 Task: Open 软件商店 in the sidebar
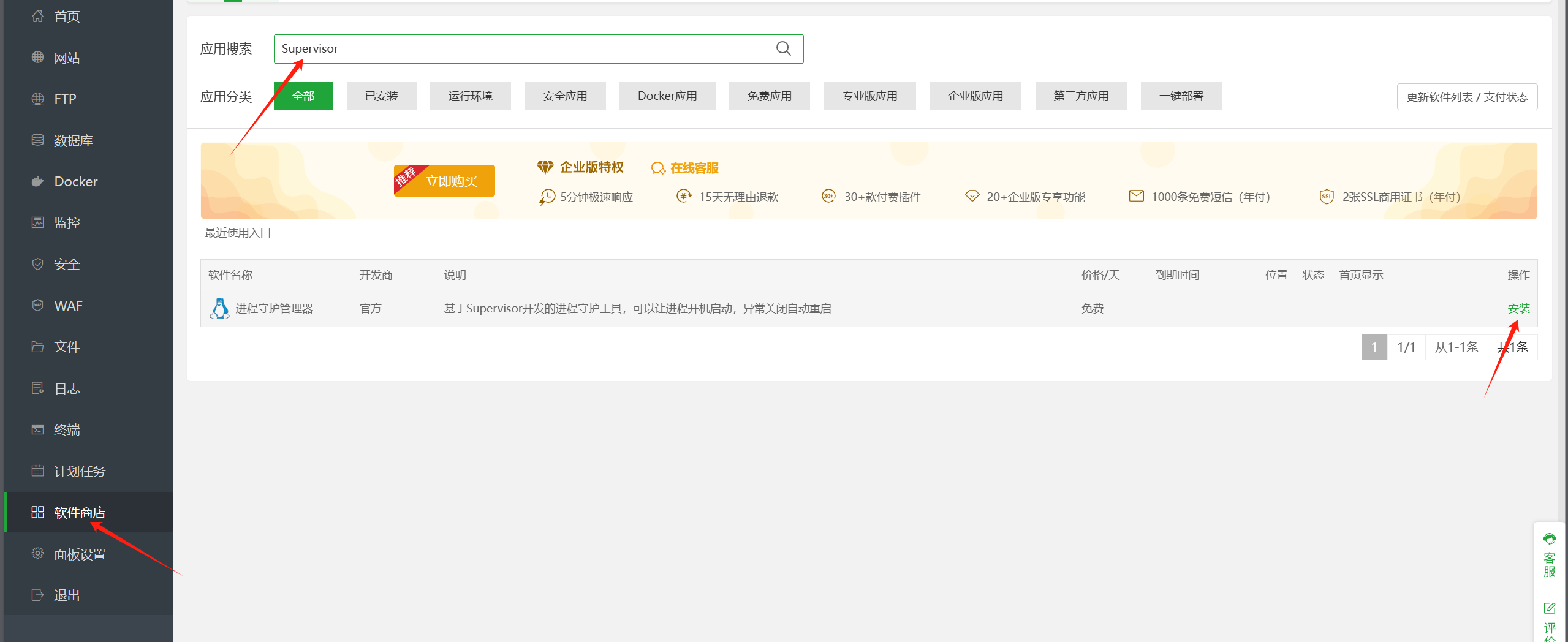click(80, 512)
